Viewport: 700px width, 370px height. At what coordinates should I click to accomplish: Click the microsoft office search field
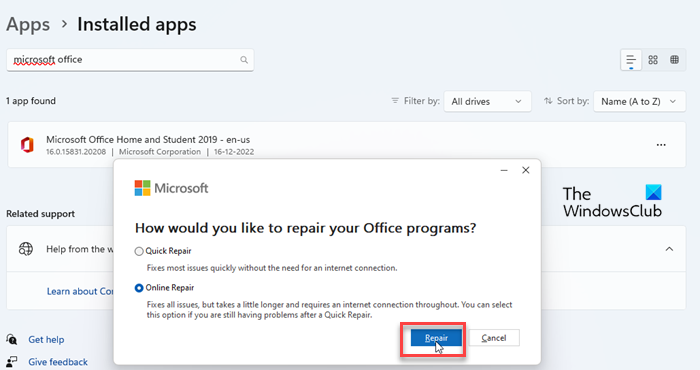pyautogui.click(x=130, y=60)
